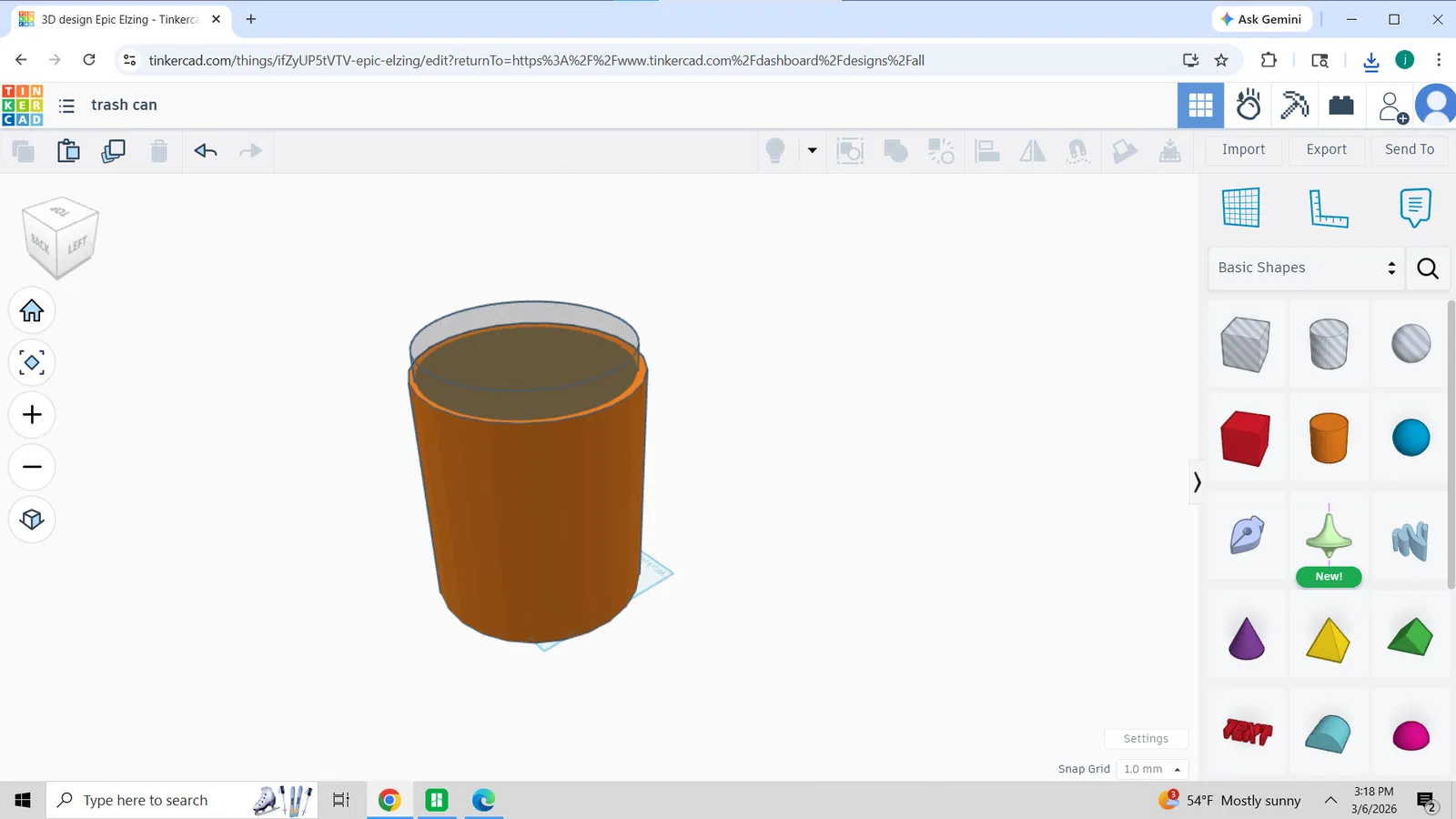The width and height of the screenshot is (1456, 819).
Task: Toggle the Workplane tool
Action: [1240, 208]
